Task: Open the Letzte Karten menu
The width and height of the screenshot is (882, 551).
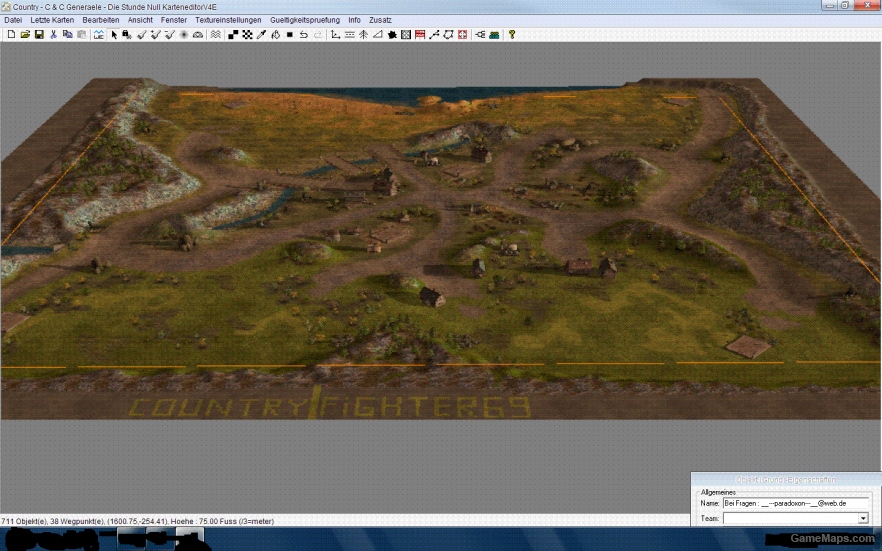Action: point(53,20)
